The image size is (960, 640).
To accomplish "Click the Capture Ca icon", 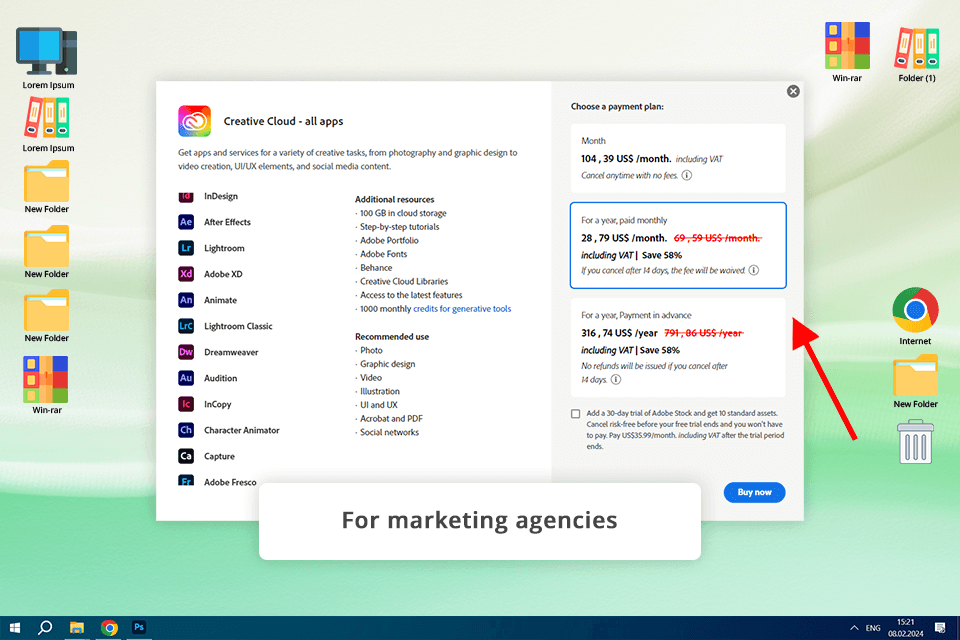I will coord(186,456).
